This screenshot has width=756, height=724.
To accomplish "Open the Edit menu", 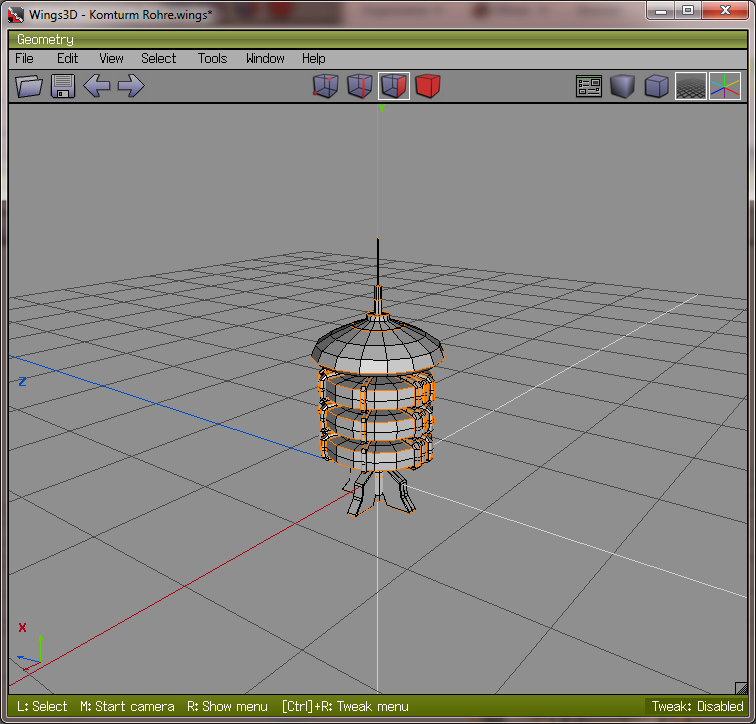I will pyautogui.click(x=67, y=58).
